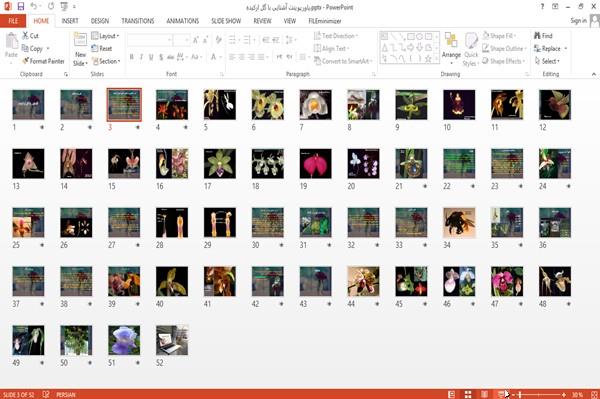Viewport: 600px width, 399px height.
Task: Toggle Bullets list button
Action: click(232, 40)
